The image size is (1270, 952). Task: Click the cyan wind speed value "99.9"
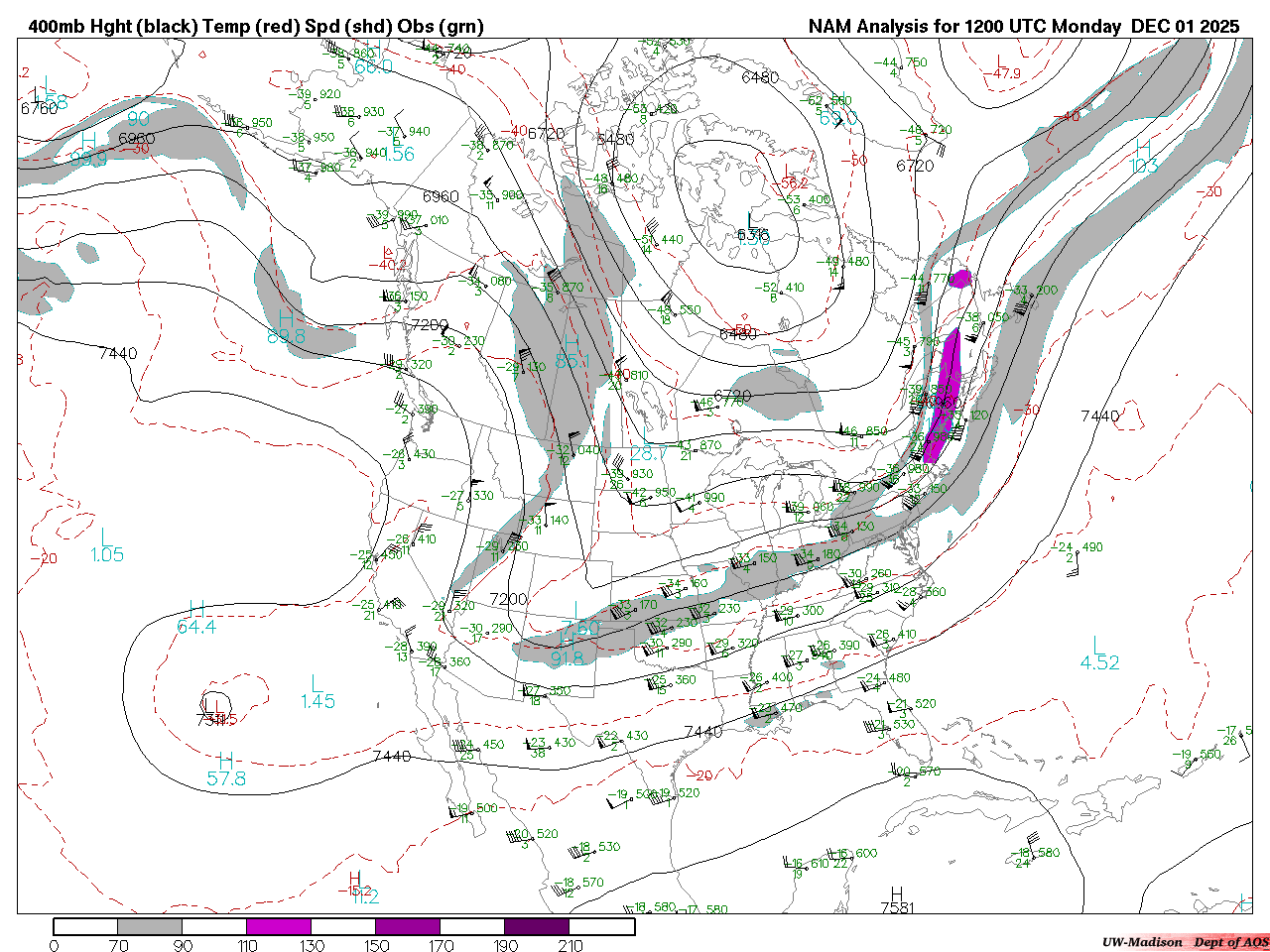click(x=89, y=159)
